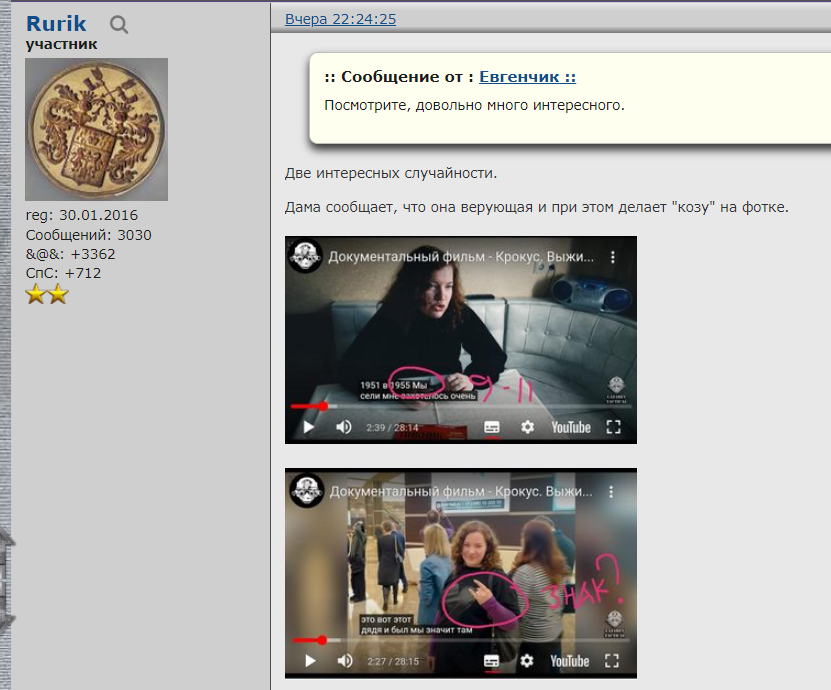Image resolution: width=831 pixels, height=690 pixels.
Task: Open second video title Документальный фильм
Action: point(461,492)
